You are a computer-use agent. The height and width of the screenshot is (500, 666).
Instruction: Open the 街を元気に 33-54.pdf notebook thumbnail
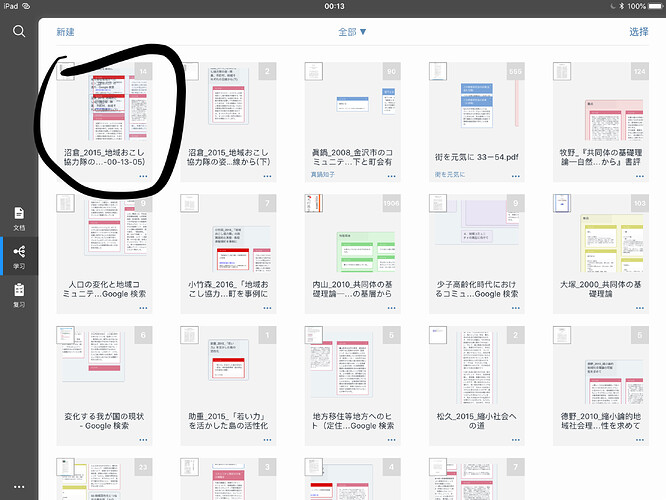[477, 102]
